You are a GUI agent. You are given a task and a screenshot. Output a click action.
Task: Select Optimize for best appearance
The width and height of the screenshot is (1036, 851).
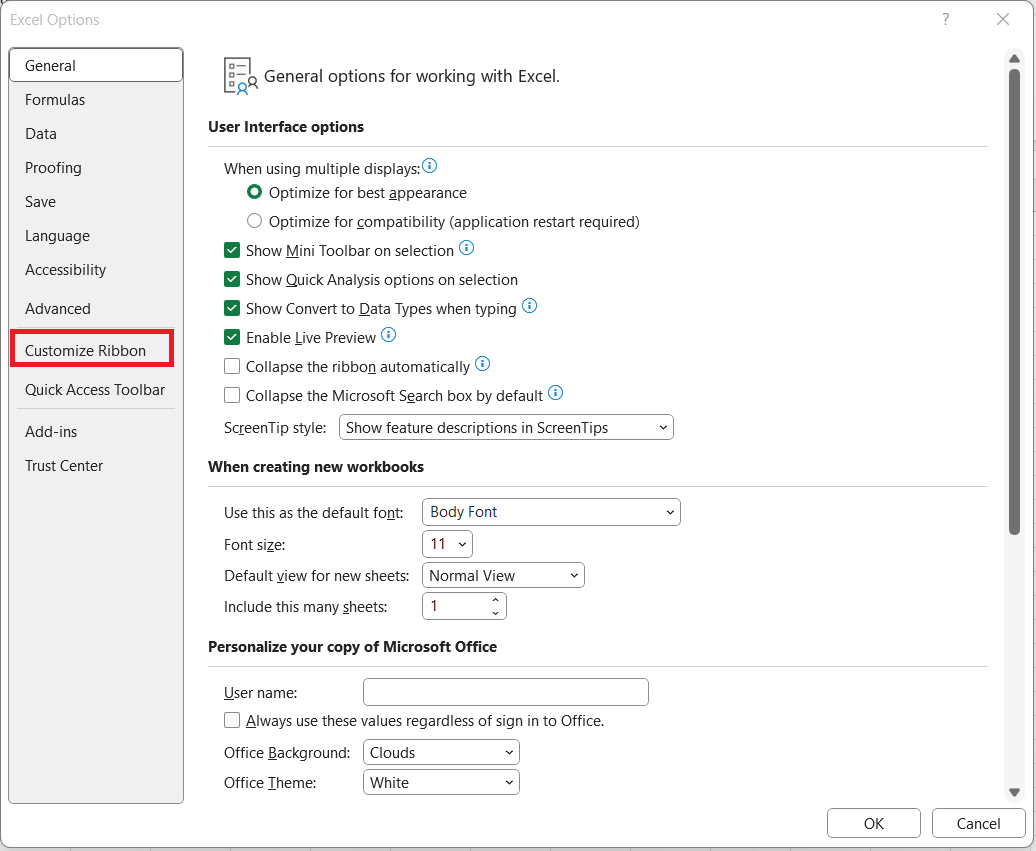click(254, 192)
